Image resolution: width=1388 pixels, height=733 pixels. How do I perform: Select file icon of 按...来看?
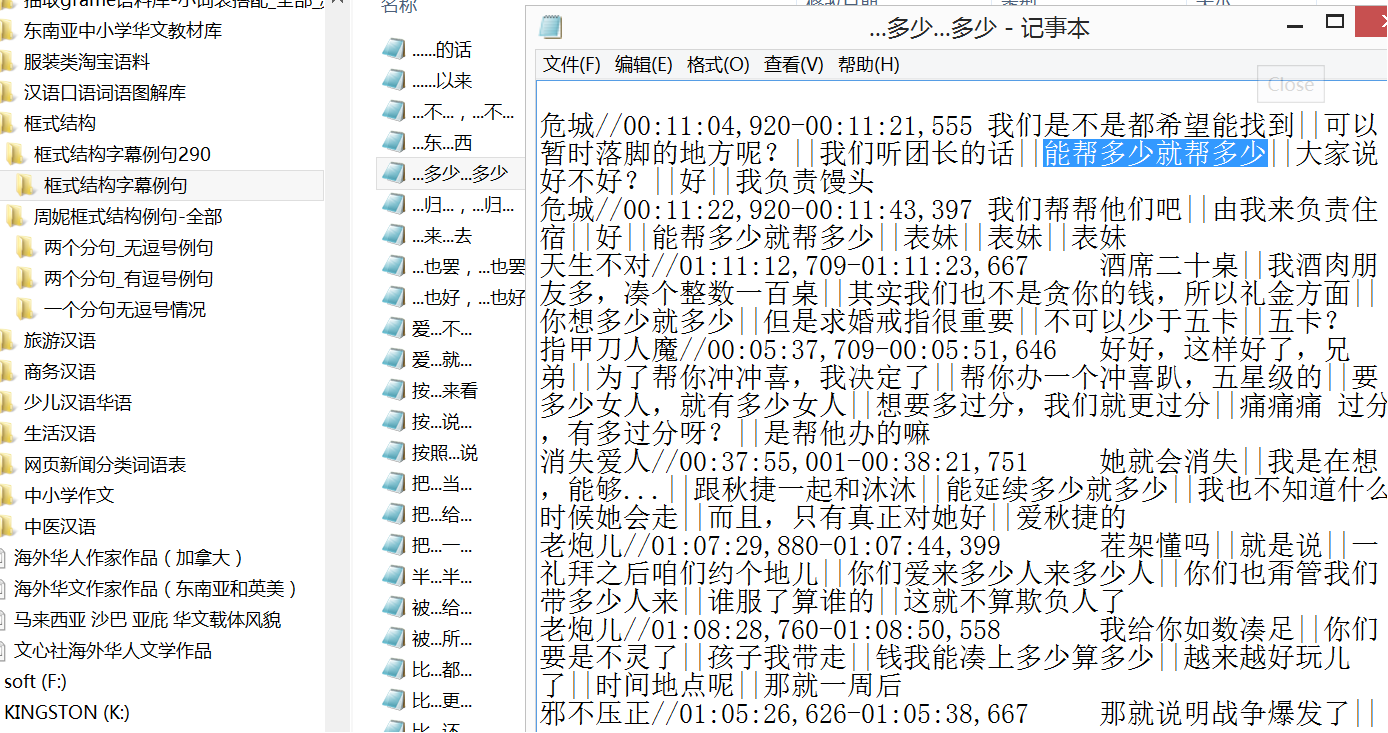click(x=394, y=390)
